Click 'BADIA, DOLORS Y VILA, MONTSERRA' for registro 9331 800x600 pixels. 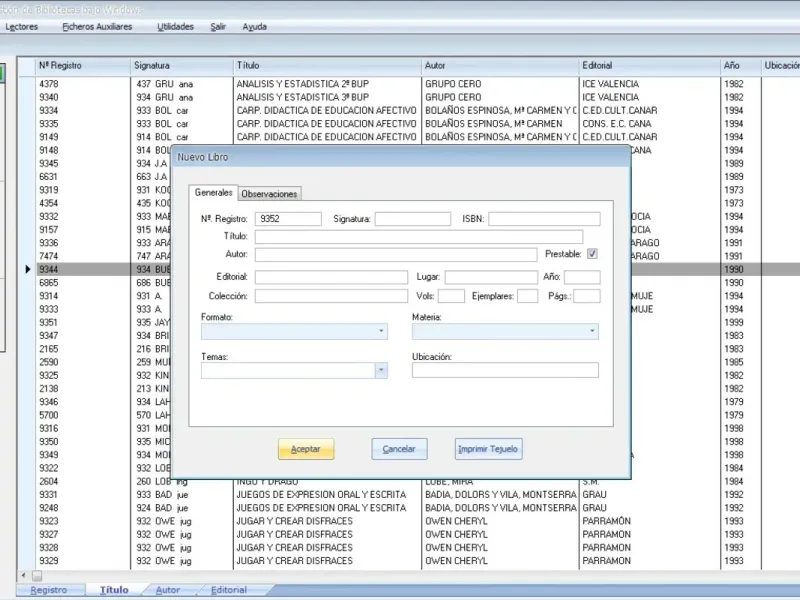tap(501, 494)
